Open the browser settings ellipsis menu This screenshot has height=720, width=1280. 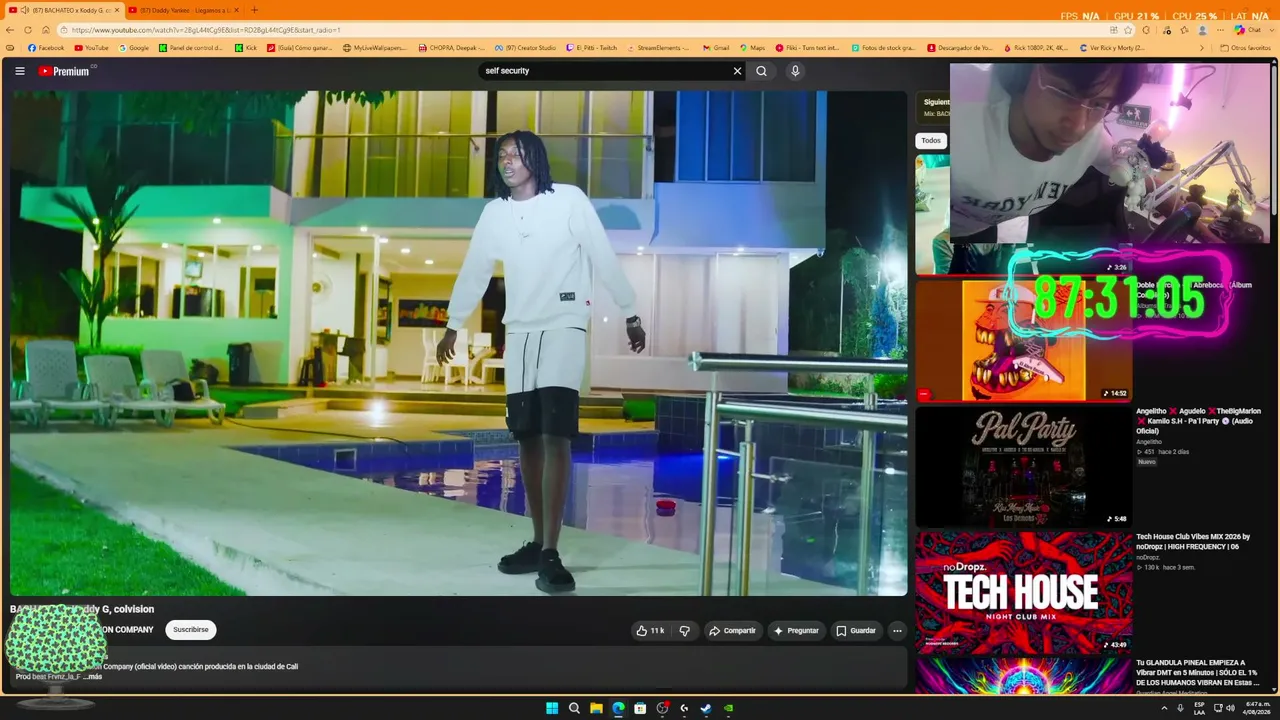point(1220,30)
